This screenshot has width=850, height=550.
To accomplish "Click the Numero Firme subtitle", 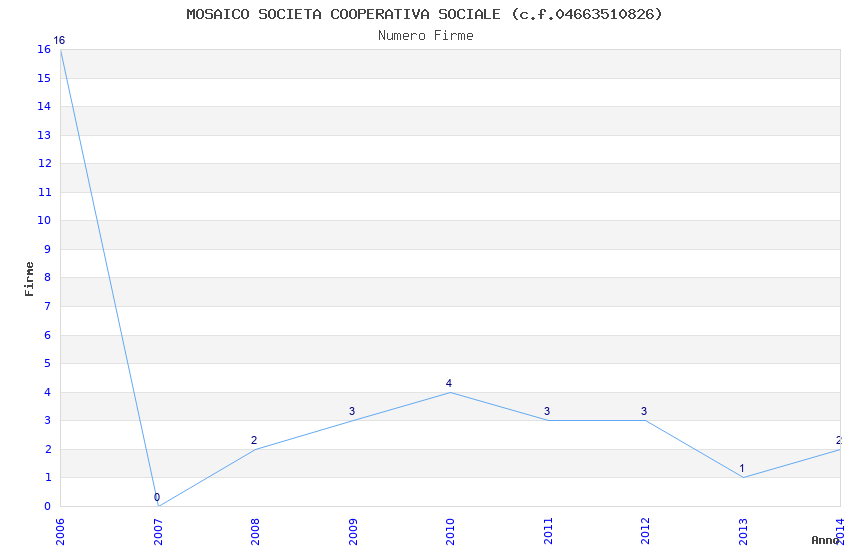I will [x=426, y=36].
